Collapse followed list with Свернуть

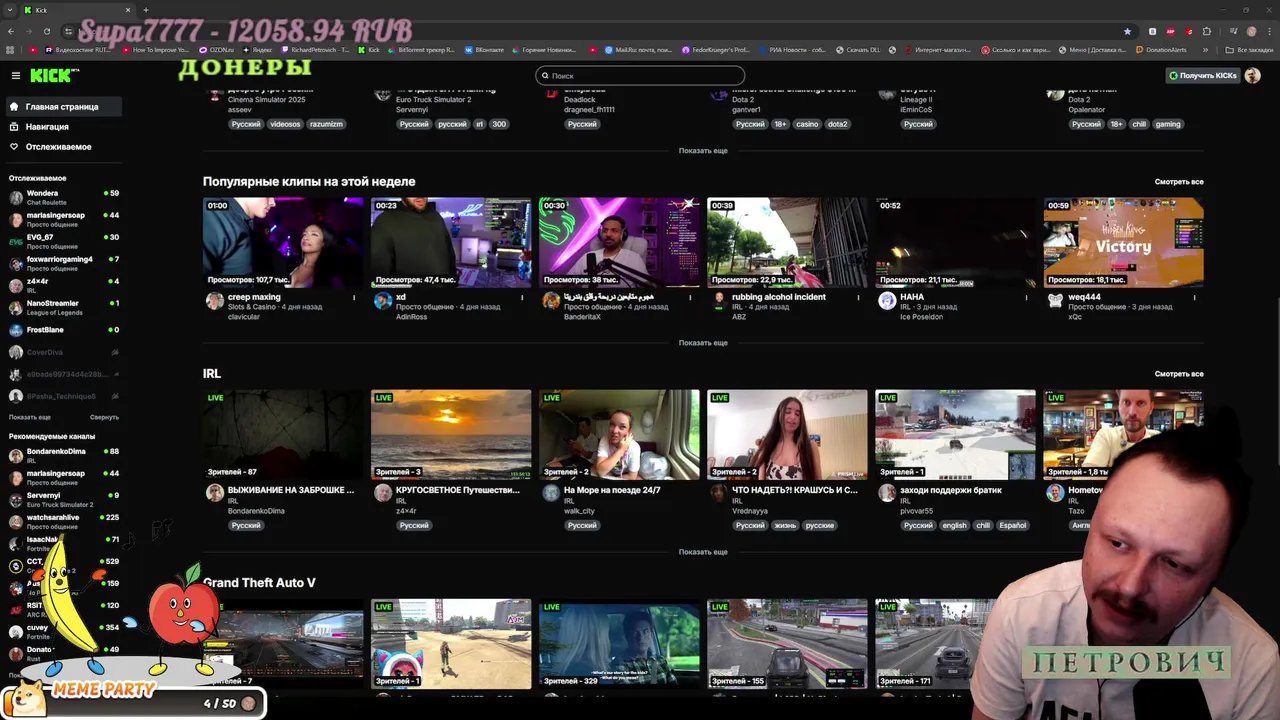(104, 417)
